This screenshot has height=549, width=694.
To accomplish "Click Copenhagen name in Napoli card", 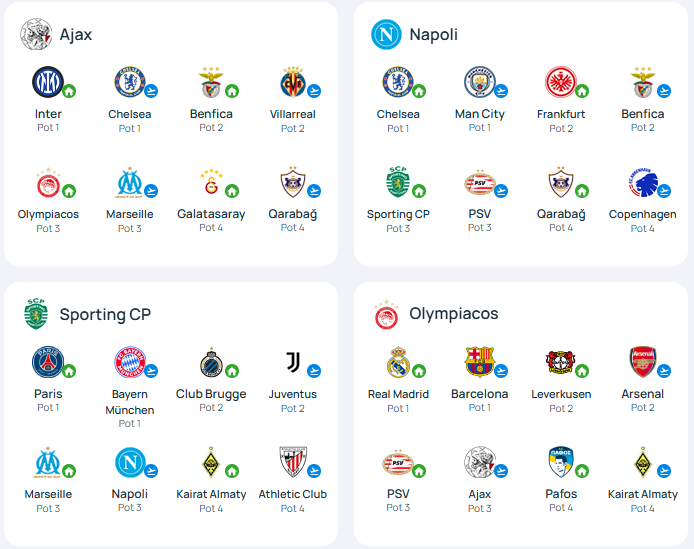I will [642, 214].
